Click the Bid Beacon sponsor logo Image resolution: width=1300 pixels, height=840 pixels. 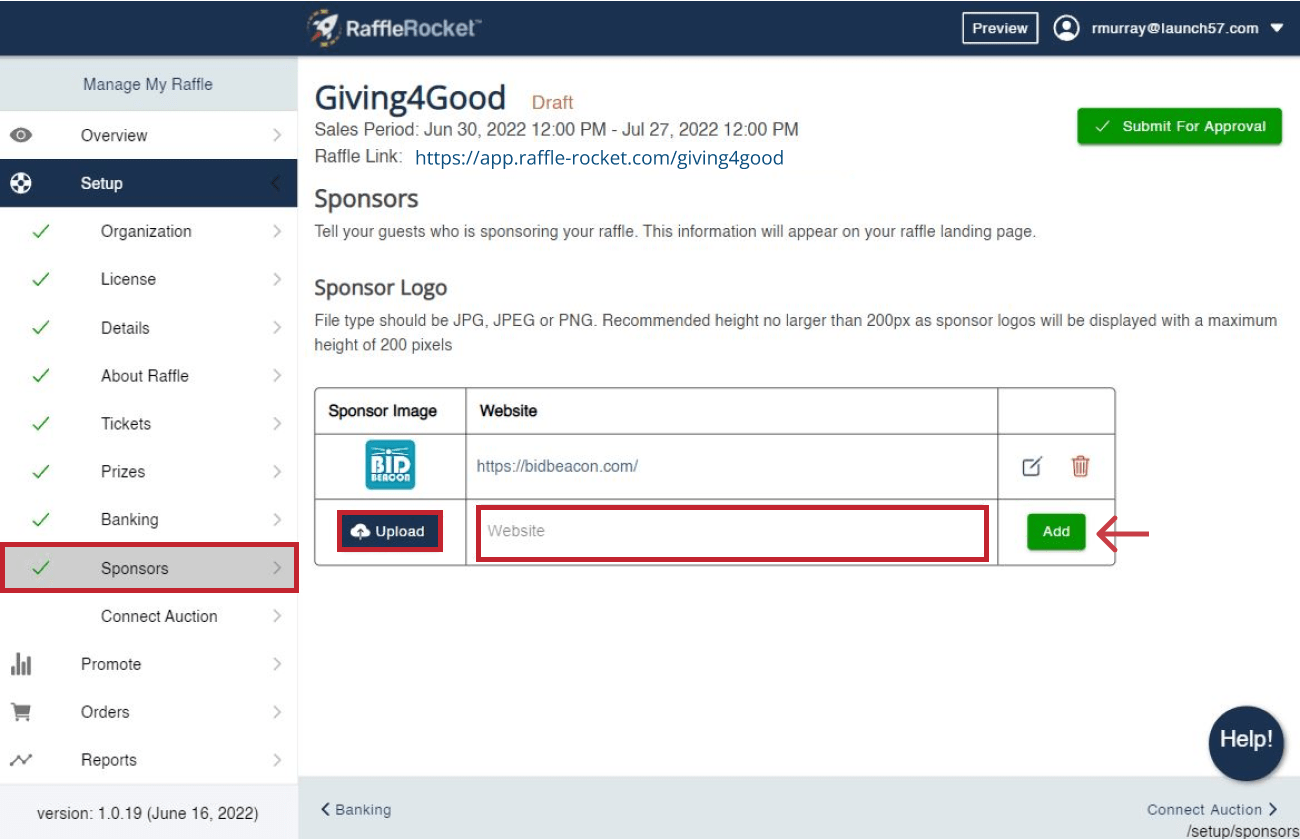point(390,465)
